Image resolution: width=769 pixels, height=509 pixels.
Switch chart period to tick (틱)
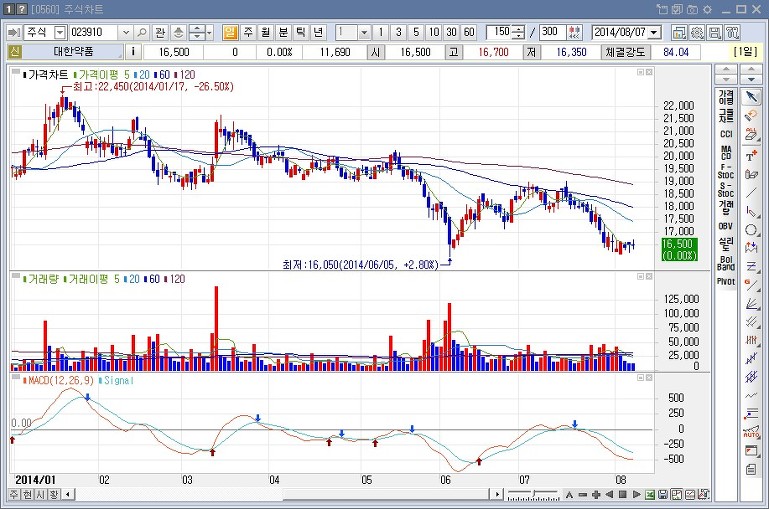click(301, 32)
